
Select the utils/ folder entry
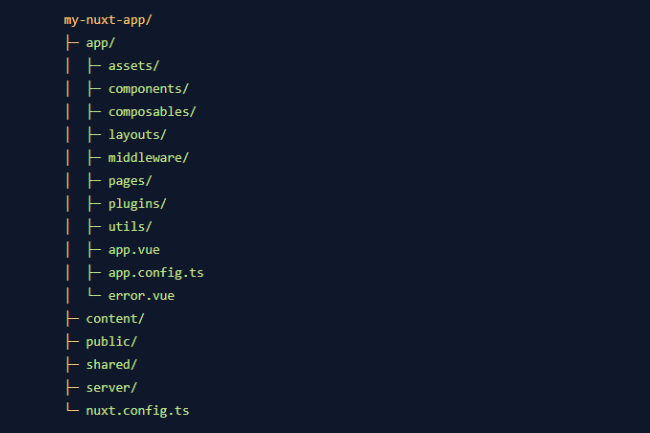130,227
